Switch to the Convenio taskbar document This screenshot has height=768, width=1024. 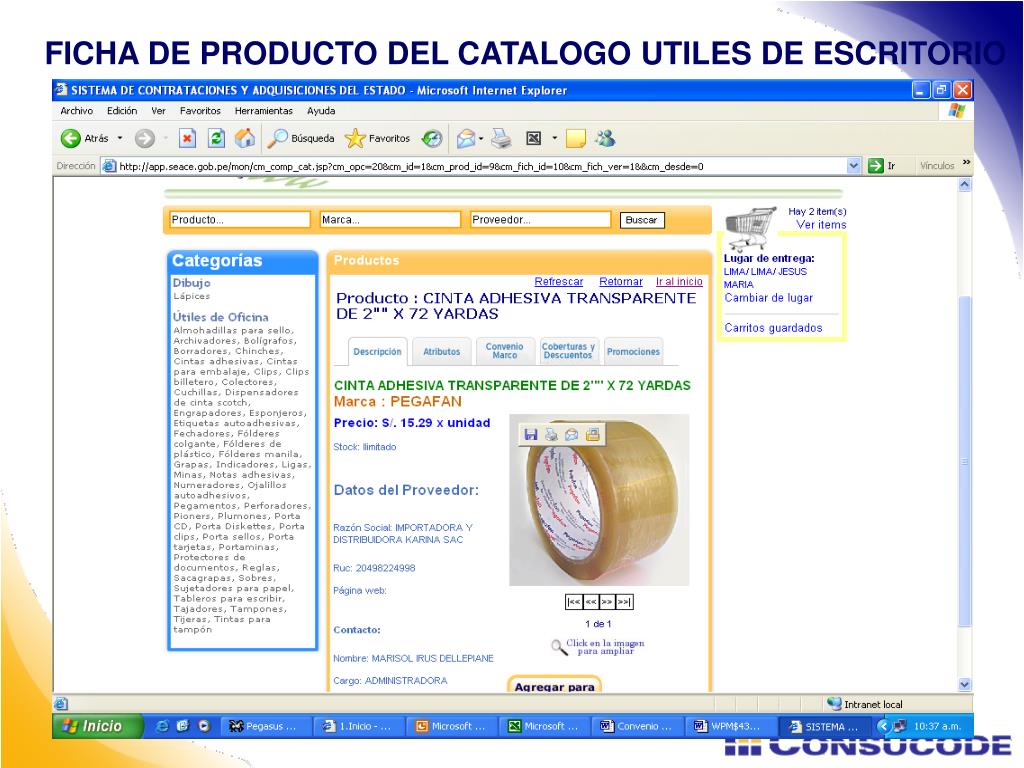pos(637,726)
